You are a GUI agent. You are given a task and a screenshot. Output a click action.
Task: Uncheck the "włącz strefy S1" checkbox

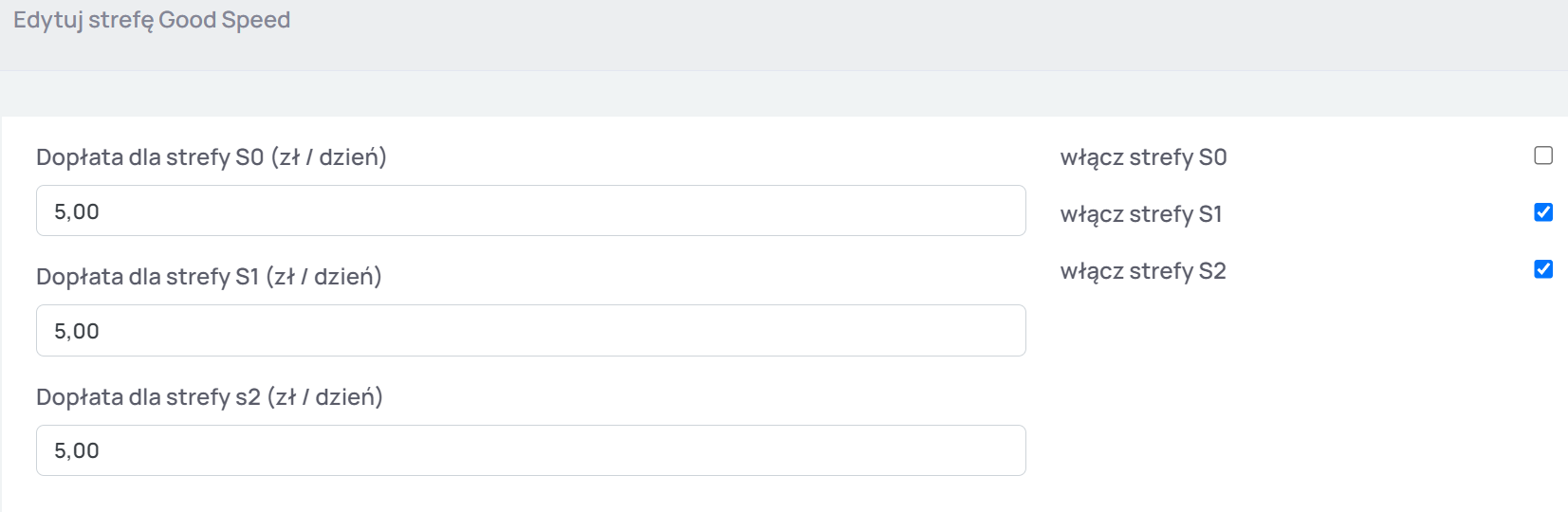click(x=1543, y=212)
